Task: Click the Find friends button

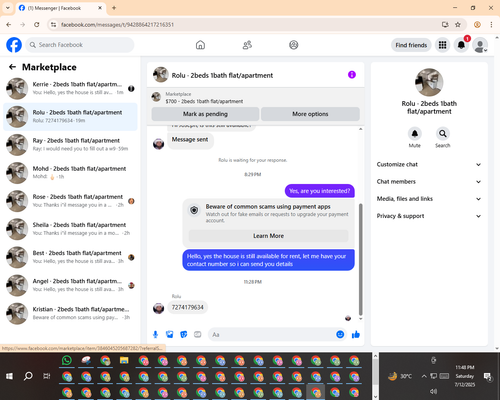Action: tap(411, 45)
